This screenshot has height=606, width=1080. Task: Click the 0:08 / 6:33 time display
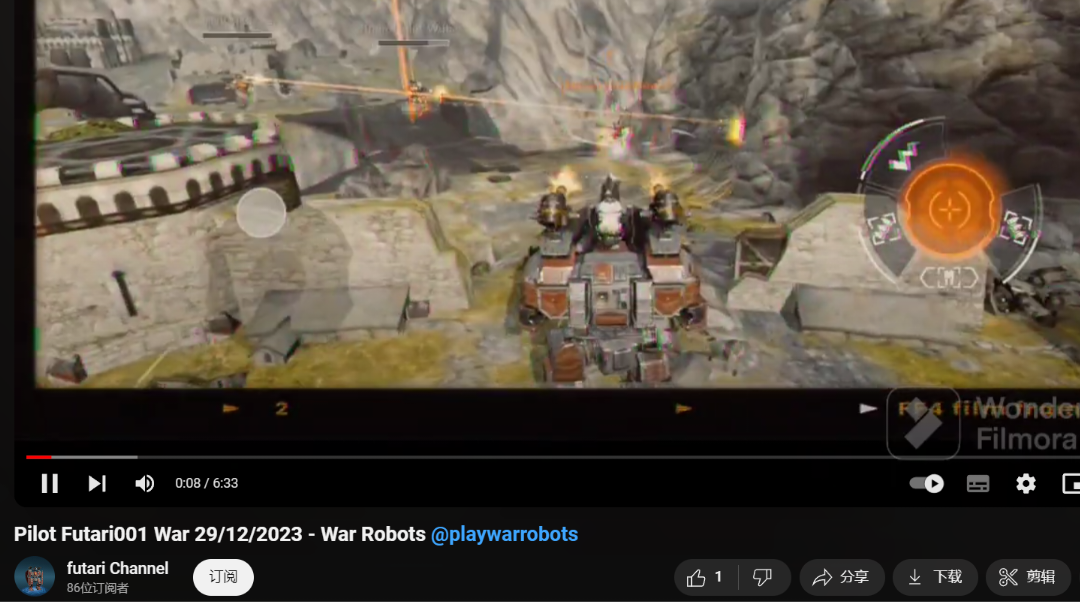pyautogui.click(x=207, y=483)
